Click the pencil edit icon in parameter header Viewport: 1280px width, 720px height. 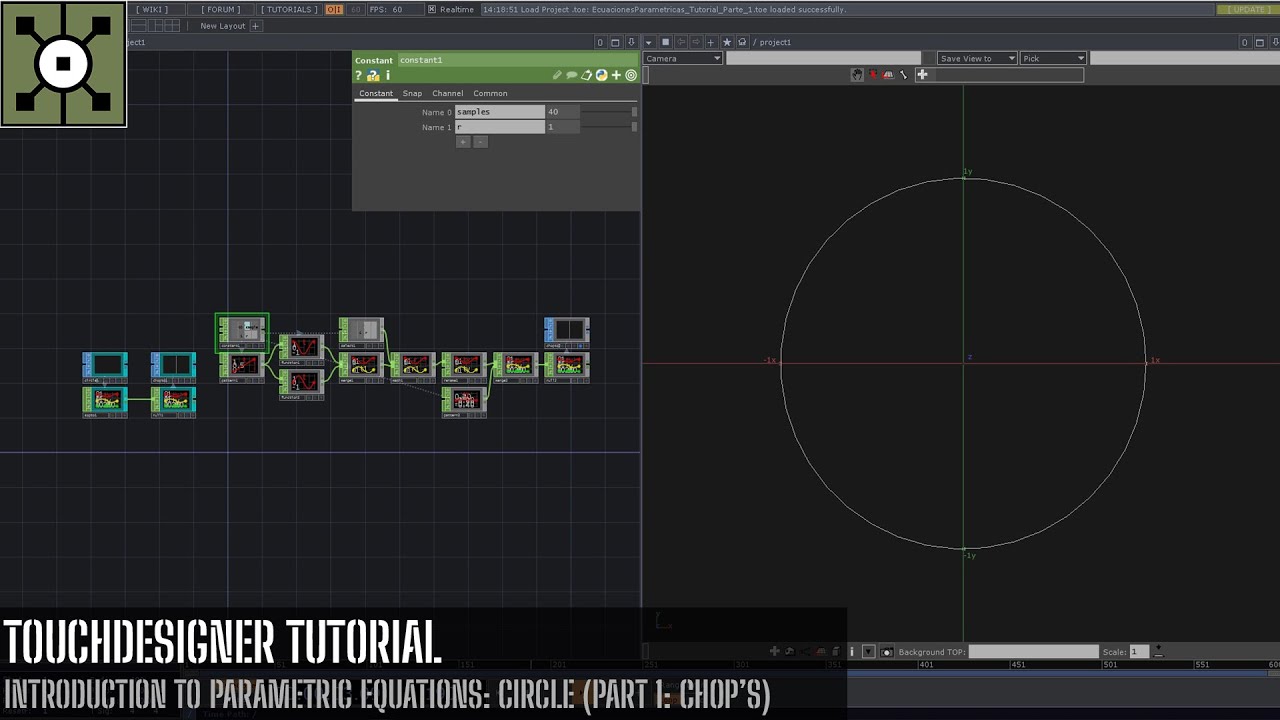(x=557, y=75)
